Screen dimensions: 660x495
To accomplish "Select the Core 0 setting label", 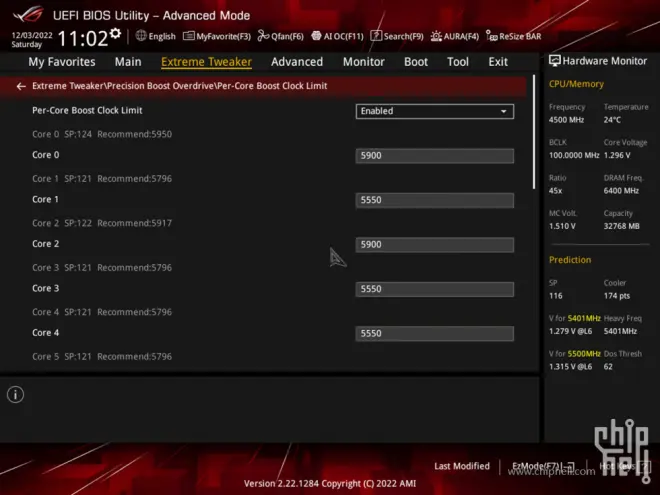I will tap(45, 155).
